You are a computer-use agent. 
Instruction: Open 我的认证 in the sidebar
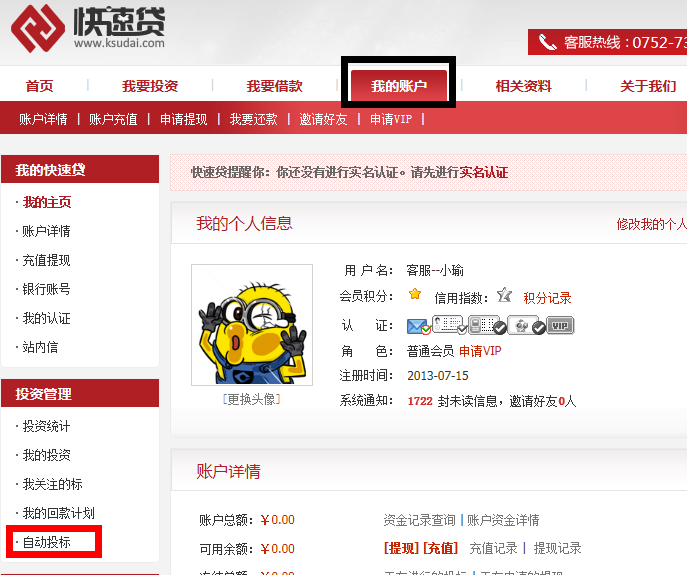[46, 318]
